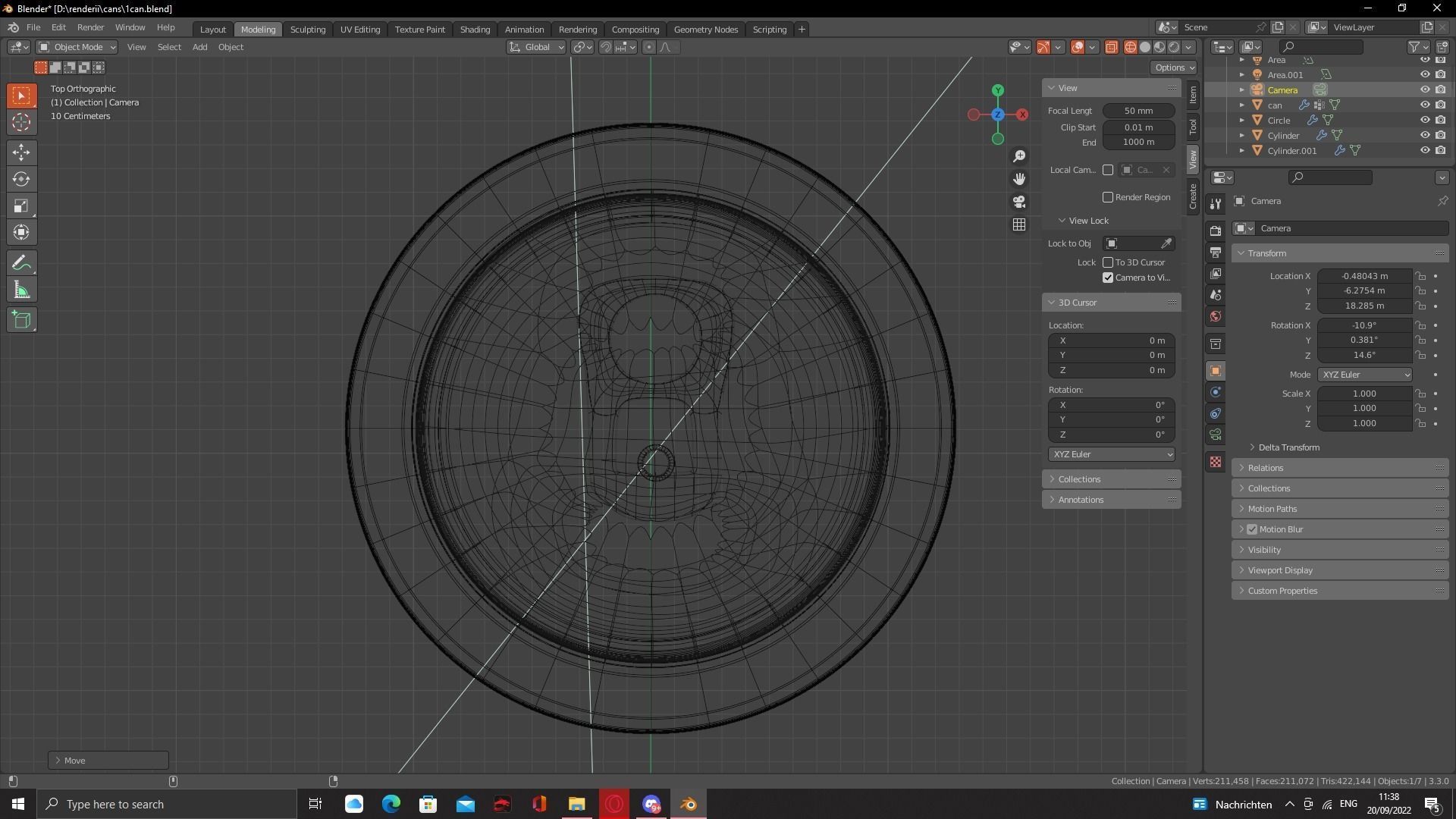1456x819 pixels.
Task: Select the Move tool
Action: [21, 152]
